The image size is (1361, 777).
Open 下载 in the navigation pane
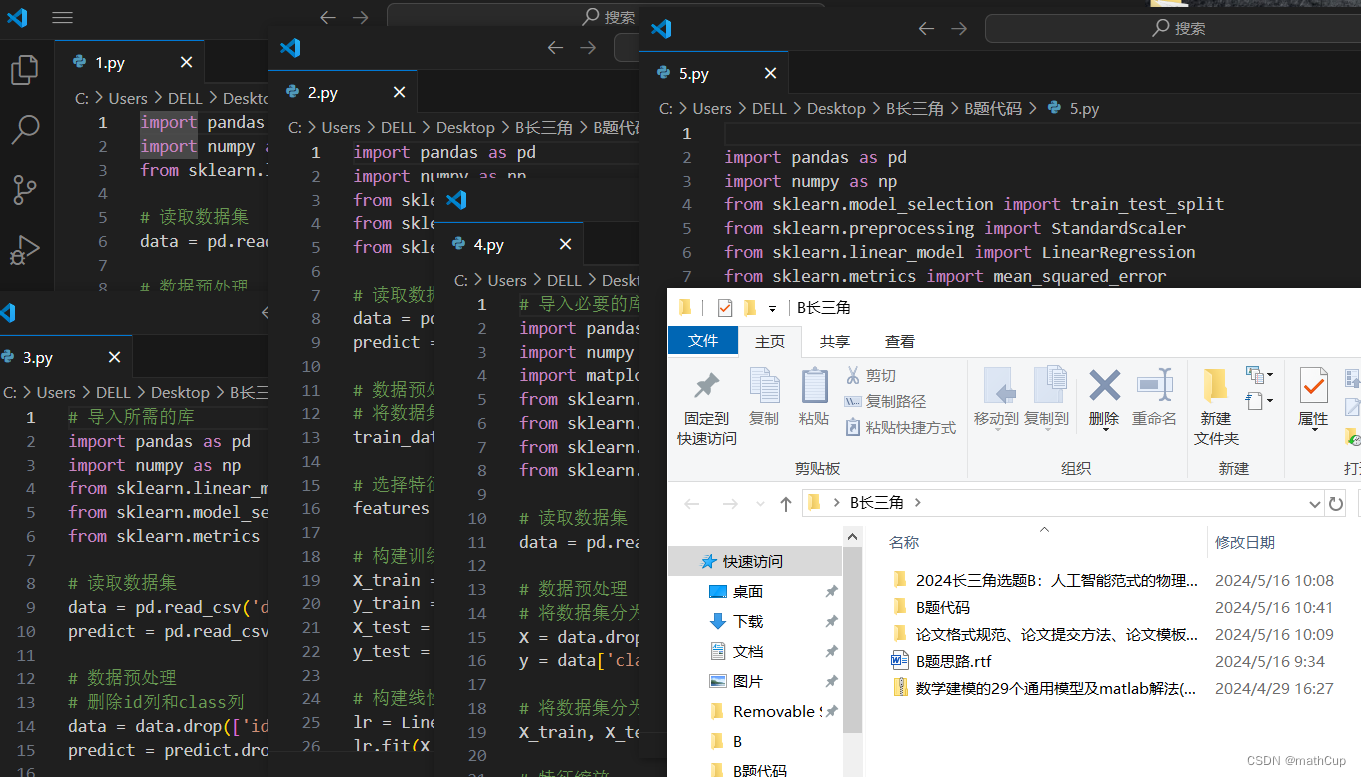748,621
